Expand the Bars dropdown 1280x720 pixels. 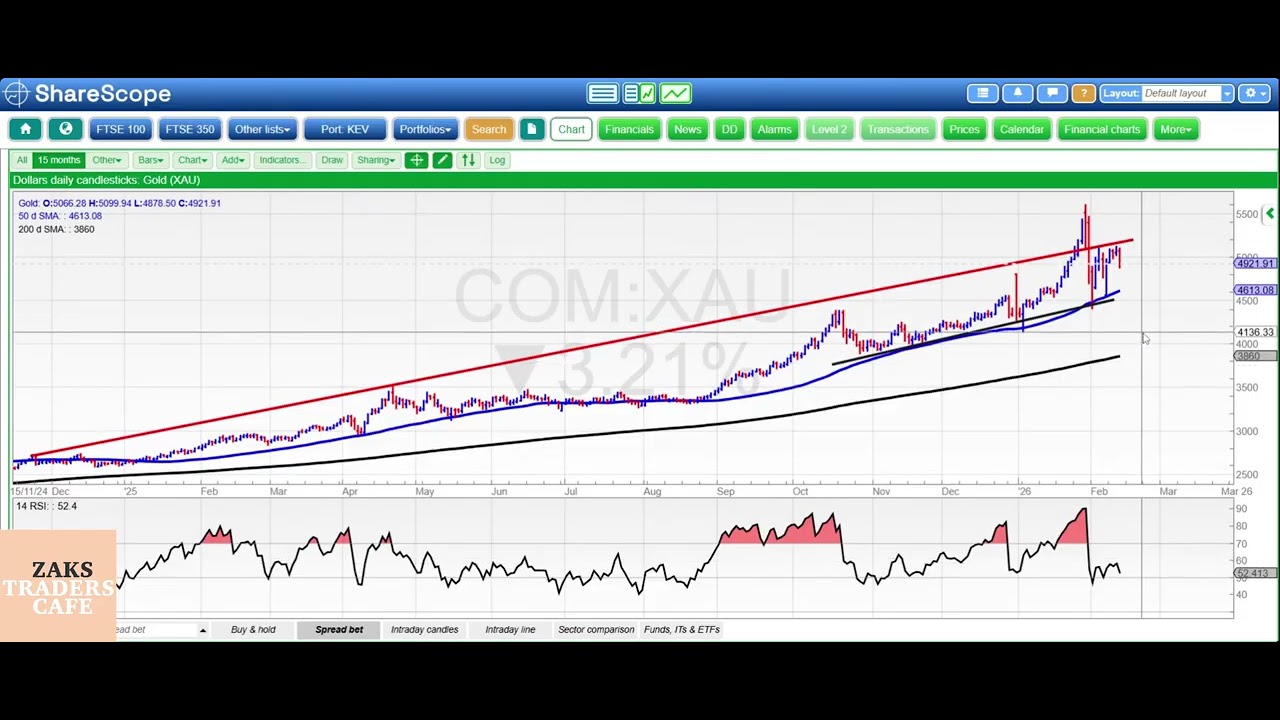[150, 160]
